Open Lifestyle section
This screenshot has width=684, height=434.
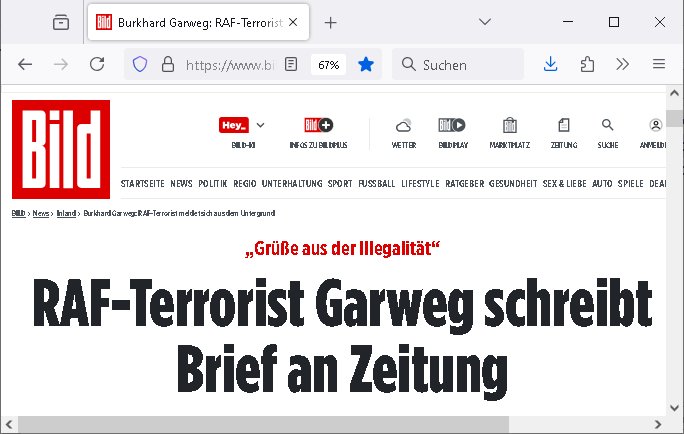coord(420,184)
